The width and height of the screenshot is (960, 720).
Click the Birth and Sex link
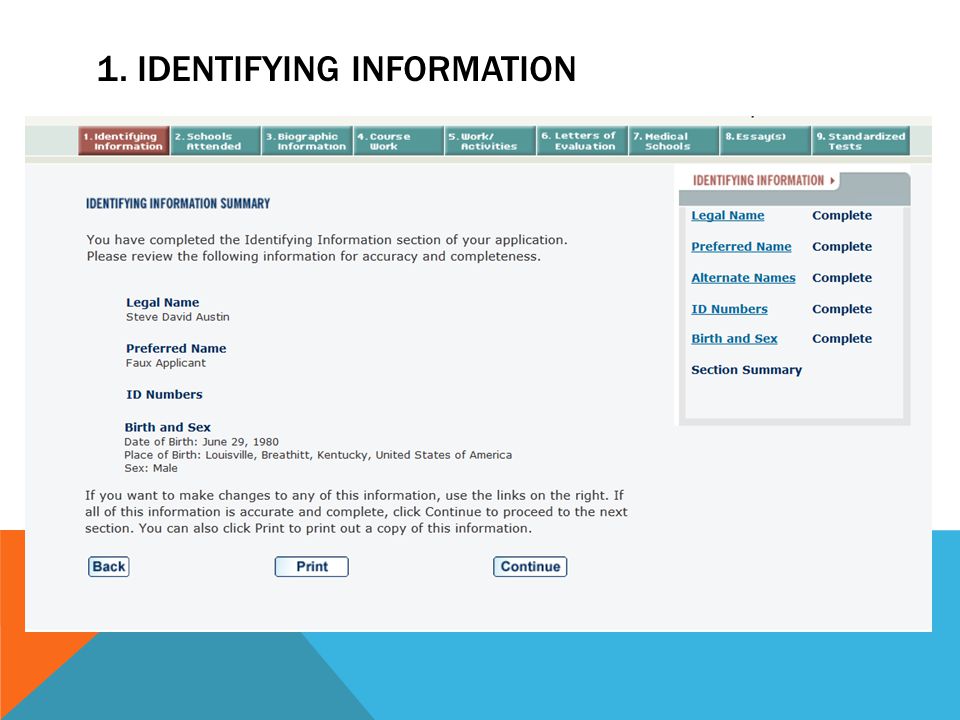pyautogui.click(x=734, y=339)
